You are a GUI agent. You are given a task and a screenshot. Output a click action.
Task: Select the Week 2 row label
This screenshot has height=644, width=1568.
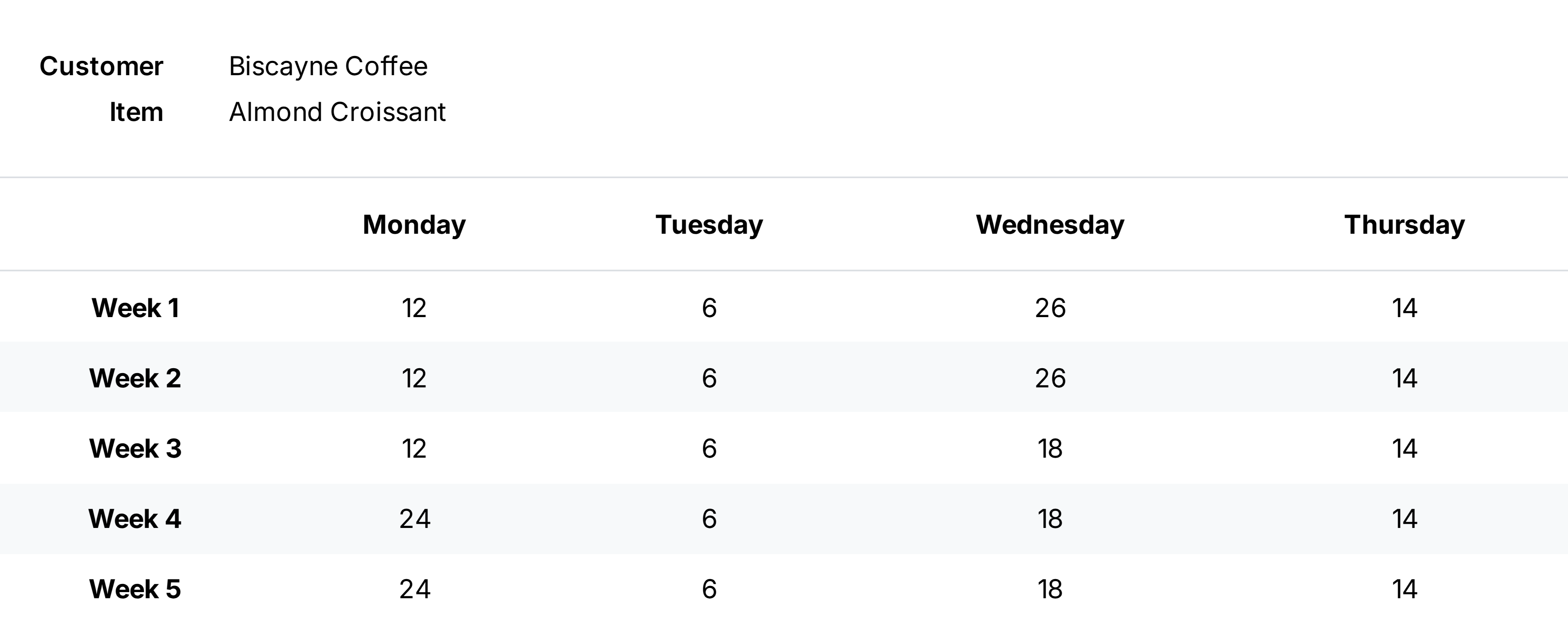(135, 378)
